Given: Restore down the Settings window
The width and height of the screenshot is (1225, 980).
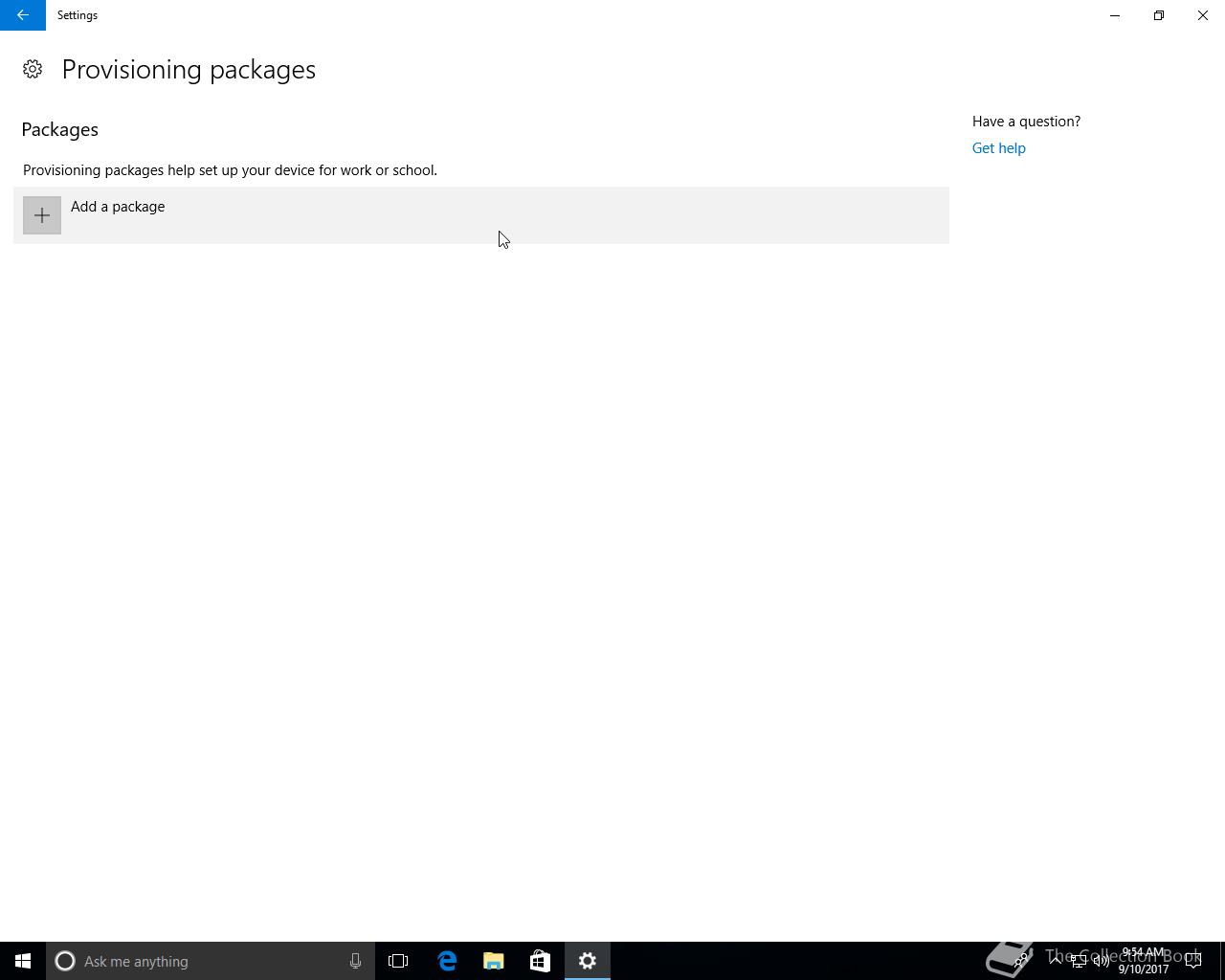Looking at the screenshot, I should coord(1159,15).
